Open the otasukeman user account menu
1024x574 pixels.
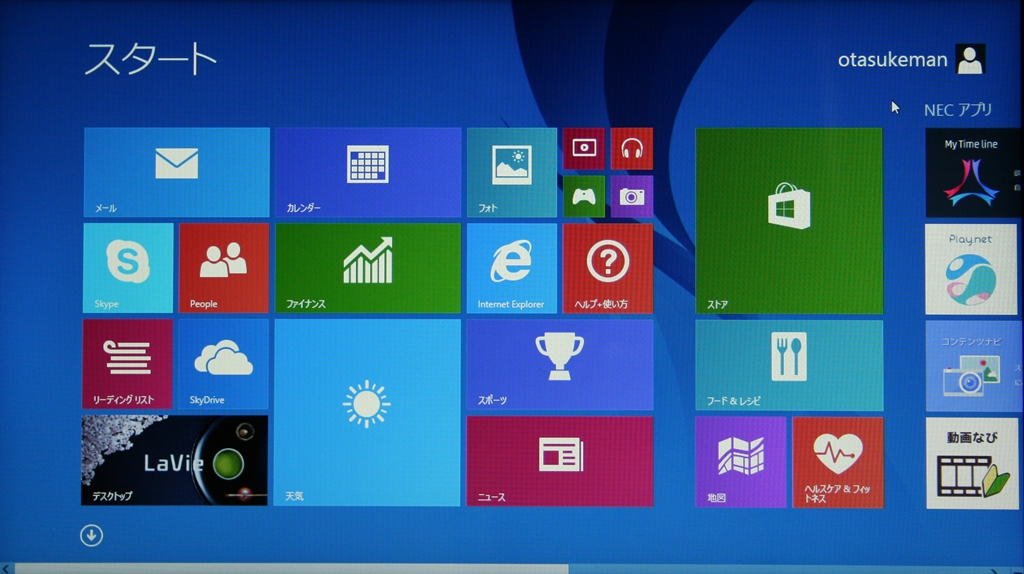(912, 59)
